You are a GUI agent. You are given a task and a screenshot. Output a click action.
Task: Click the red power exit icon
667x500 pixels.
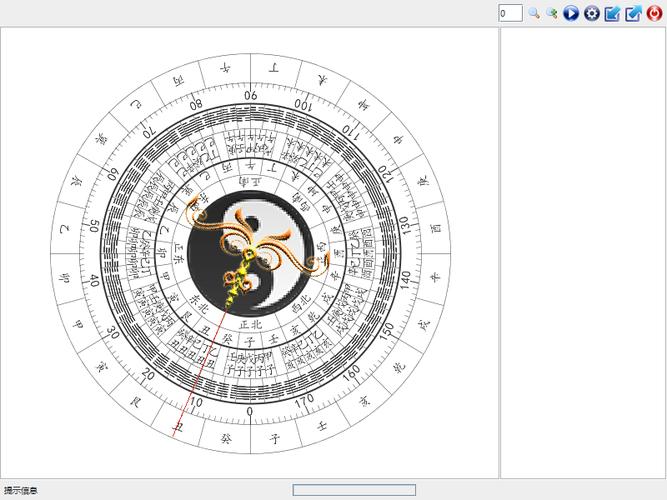point(655,13)
